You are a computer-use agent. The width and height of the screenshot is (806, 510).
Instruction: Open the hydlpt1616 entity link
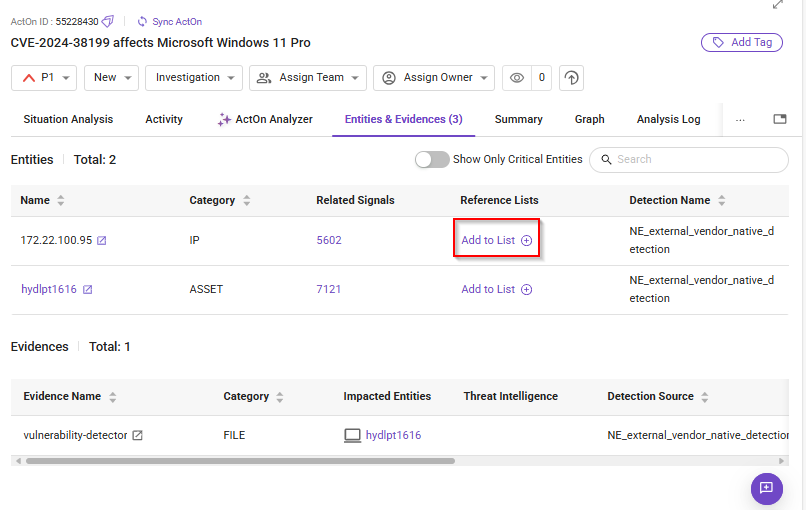pos(49,289)
